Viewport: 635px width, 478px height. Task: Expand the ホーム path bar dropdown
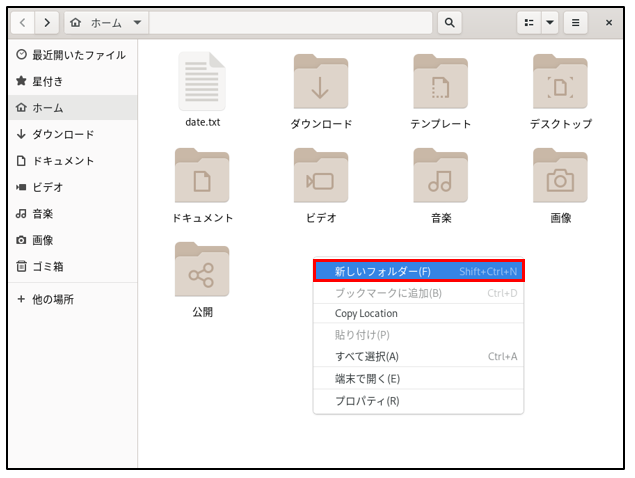point(137,22)
